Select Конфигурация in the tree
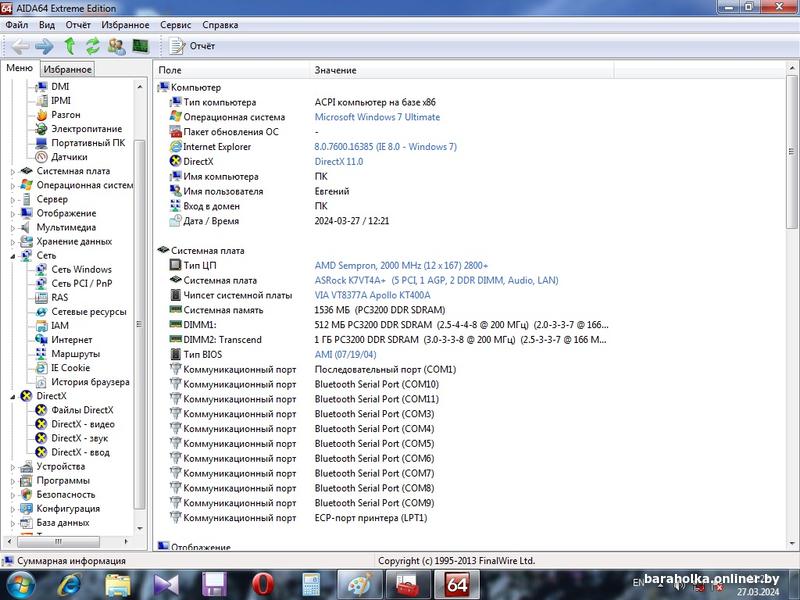Image resolution: width=800 pixels, height=600 pixels. pyautogui.click(x=68, y=509)
